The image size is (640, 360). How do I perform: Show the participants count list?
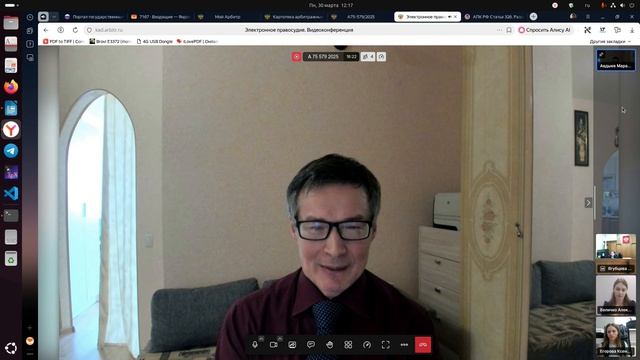click(368, 57)
